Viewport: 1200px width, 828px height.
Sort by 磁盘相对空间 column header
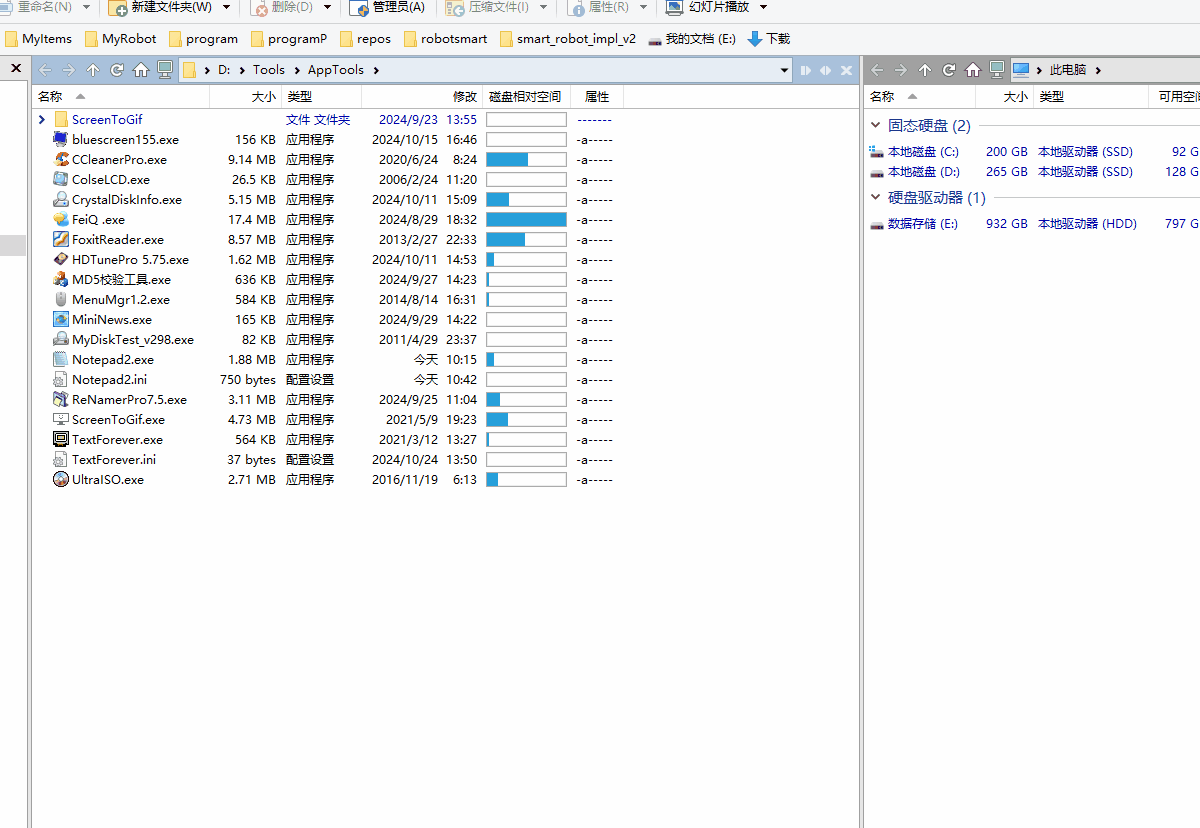[x=525, y=97]
